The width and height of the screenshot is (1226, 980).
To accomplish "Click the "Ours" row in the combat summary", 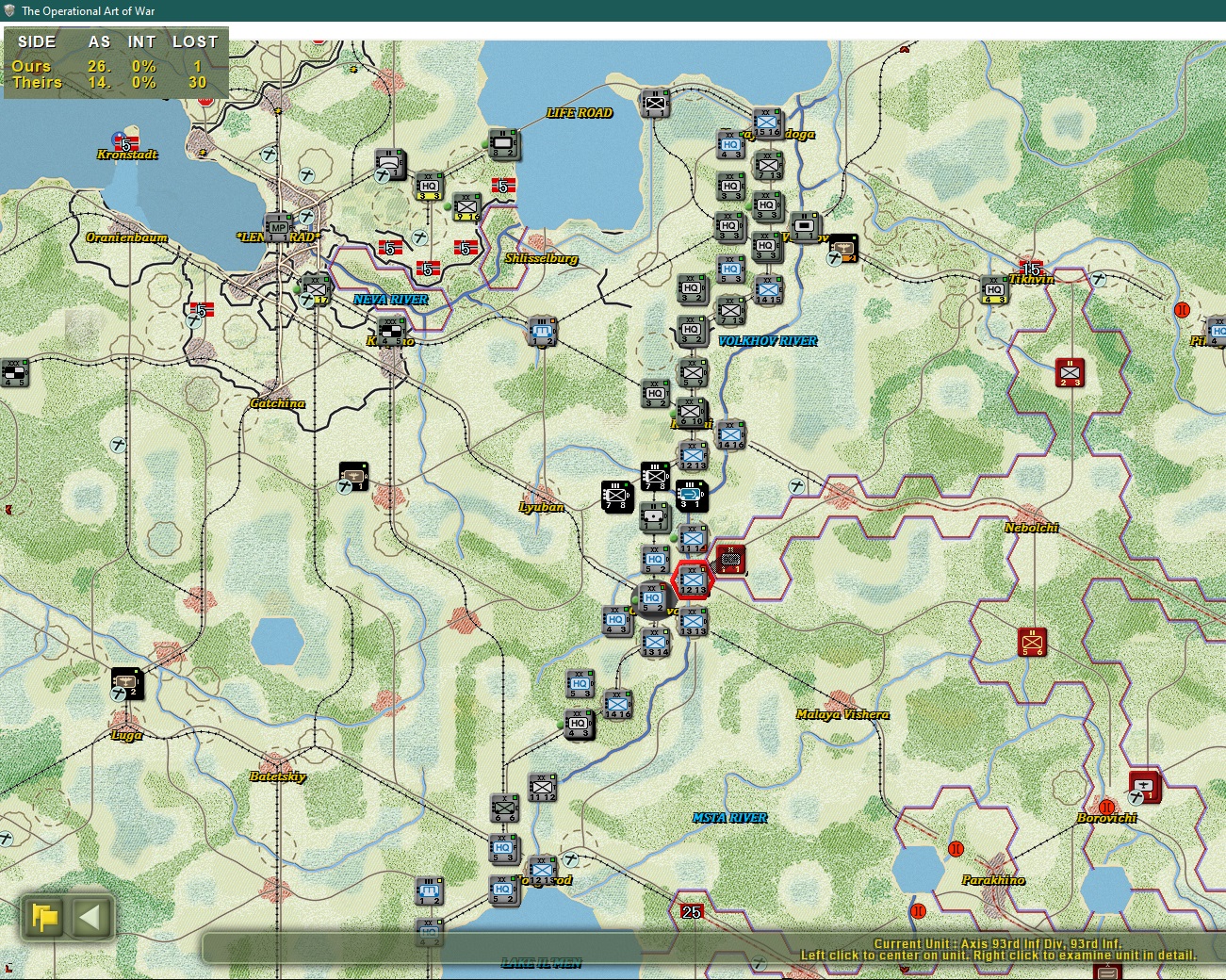I will [x=115, y=66].
